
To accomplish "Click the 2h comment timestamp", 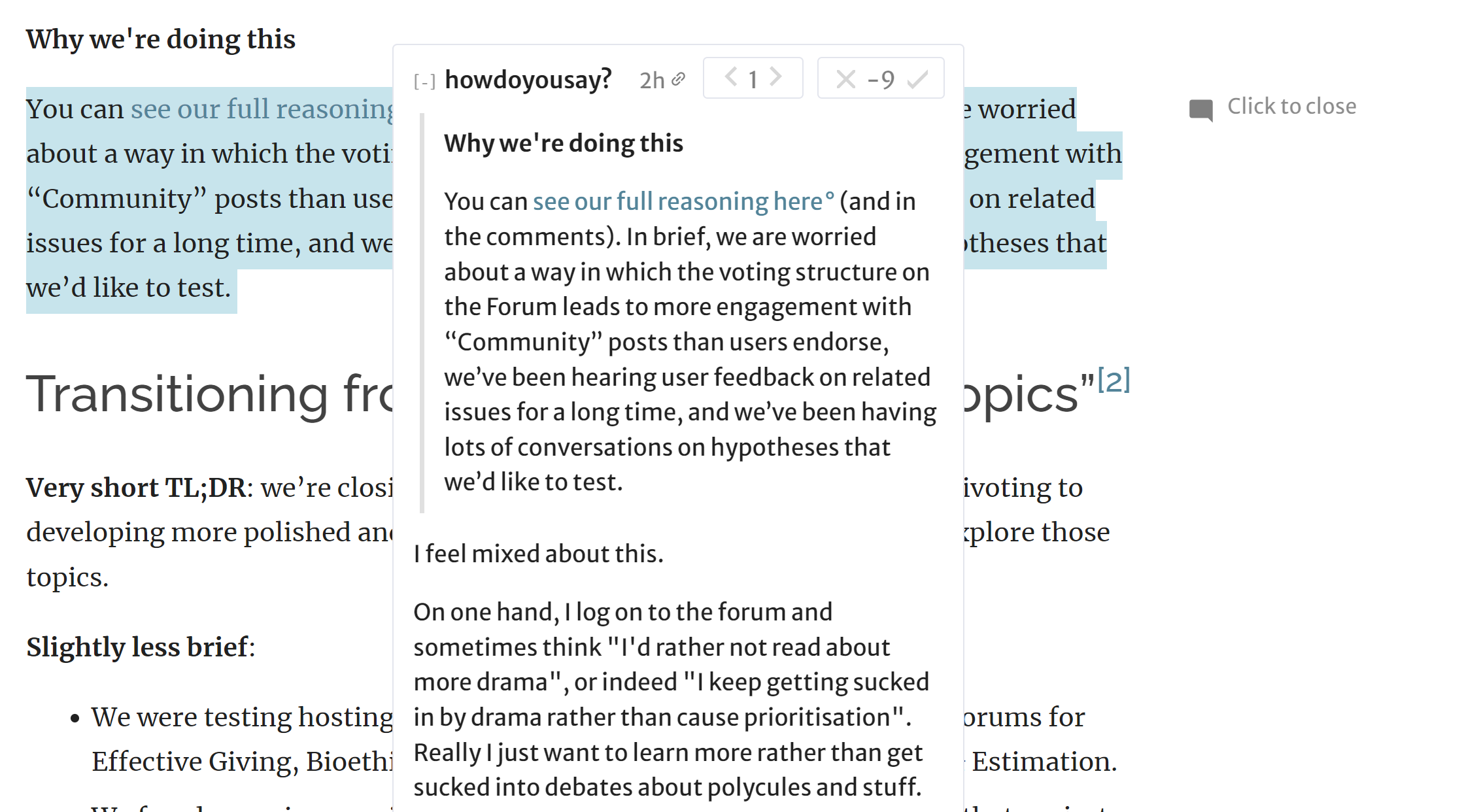I will pos(651,80).
